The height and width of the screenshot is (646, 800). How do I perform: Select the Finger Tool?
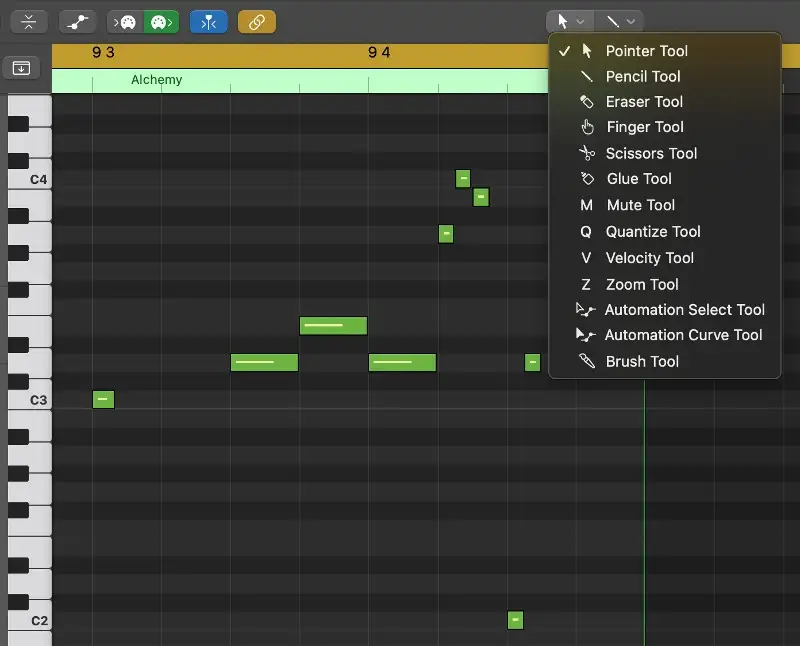click(645, 127)
